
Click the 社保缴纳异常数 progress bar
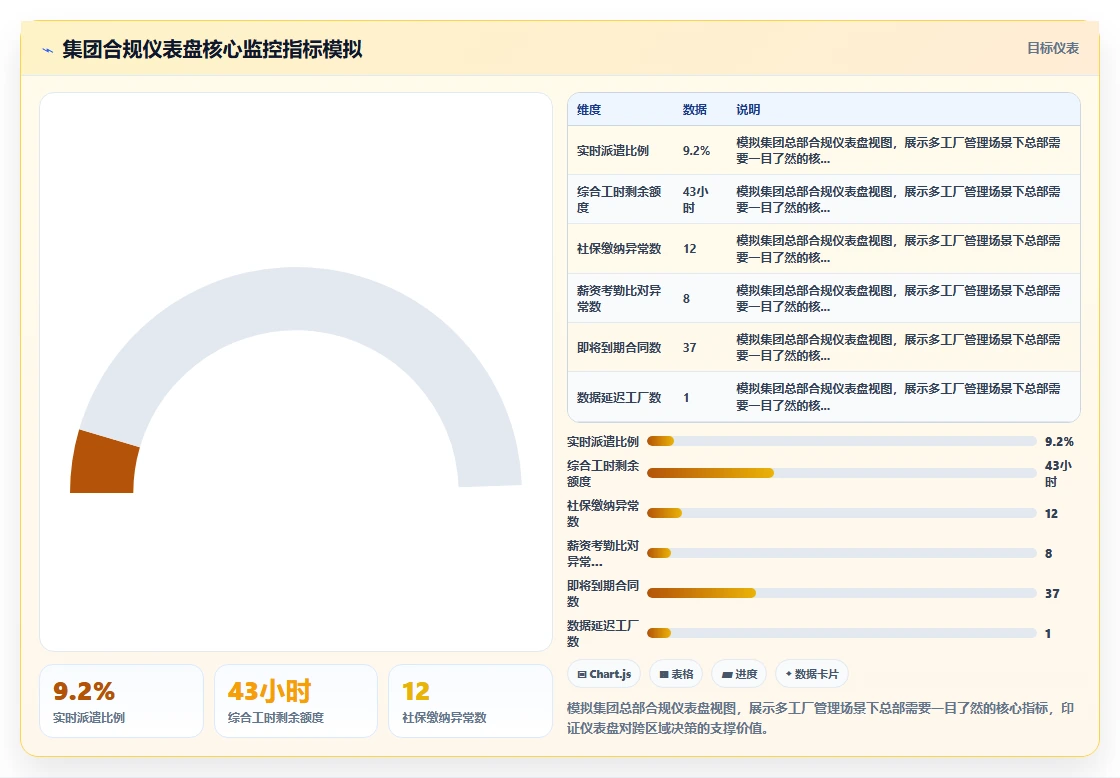pyautogui.click(x=841, y=513)
